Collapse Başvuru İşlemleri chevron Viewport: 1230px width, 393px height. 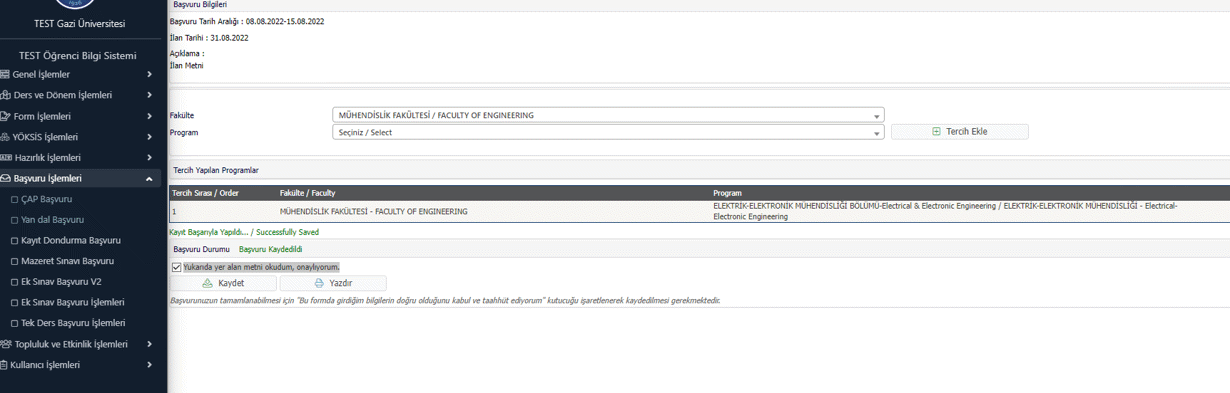point(149,179)
